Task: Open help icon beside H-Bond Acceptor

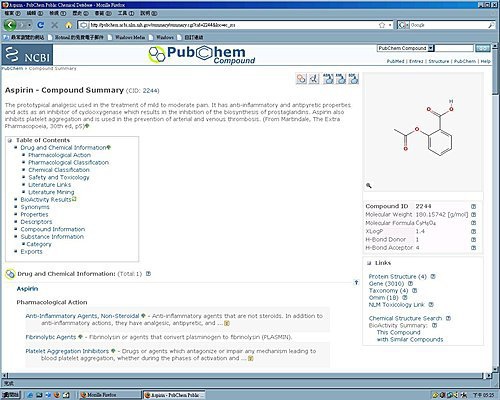Action: pyautogui.click(x=473, y=248)
